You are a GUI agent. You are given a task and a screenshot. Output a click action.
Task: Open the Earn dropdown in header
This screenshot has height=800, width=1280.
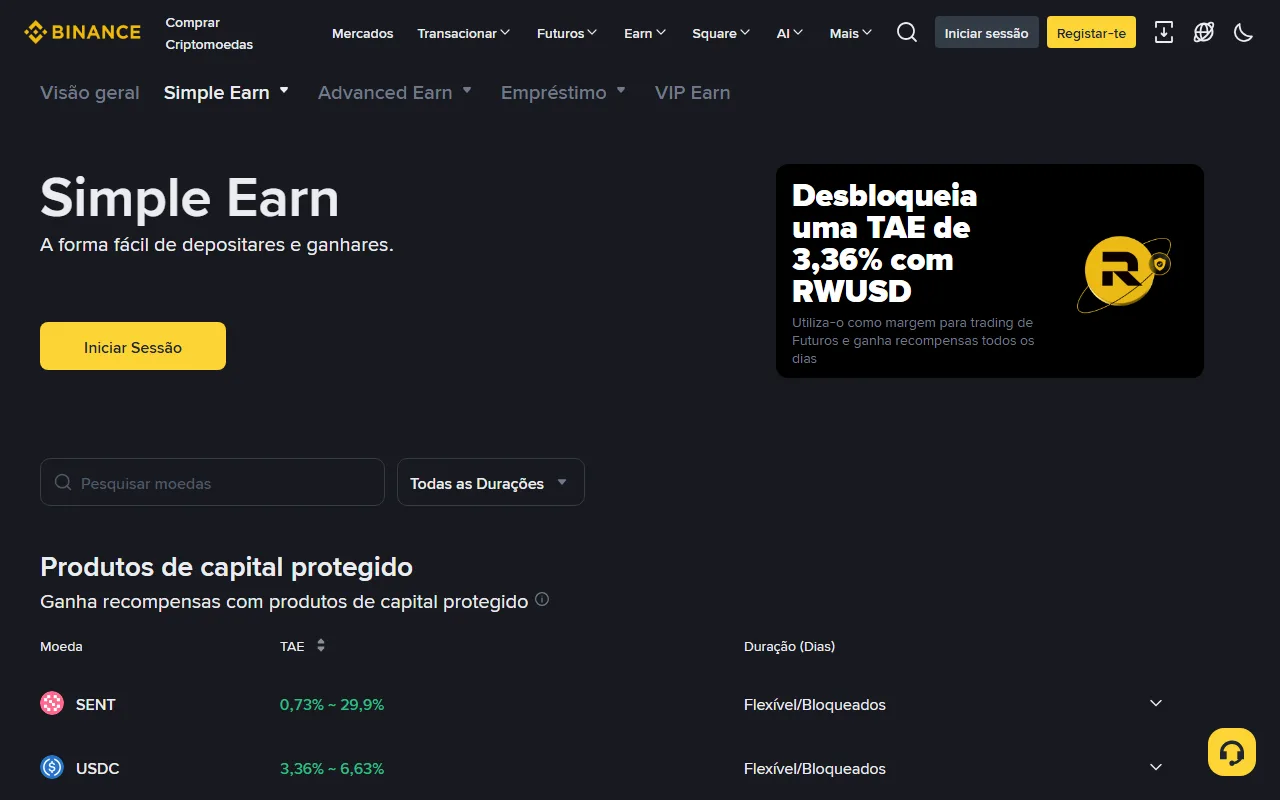[x=645, y=33]
